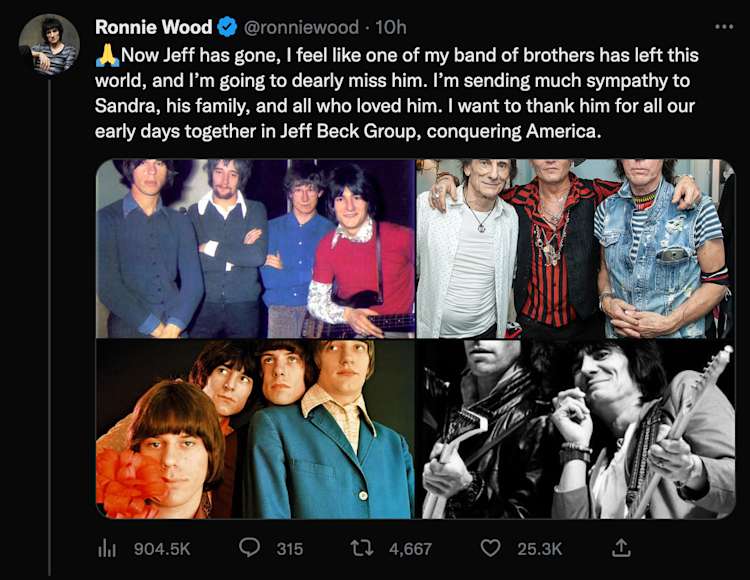The width and height of the screenshot is (750, 580).
Task: Click the tweet text to expand it
Action: (x=400, y=95)
